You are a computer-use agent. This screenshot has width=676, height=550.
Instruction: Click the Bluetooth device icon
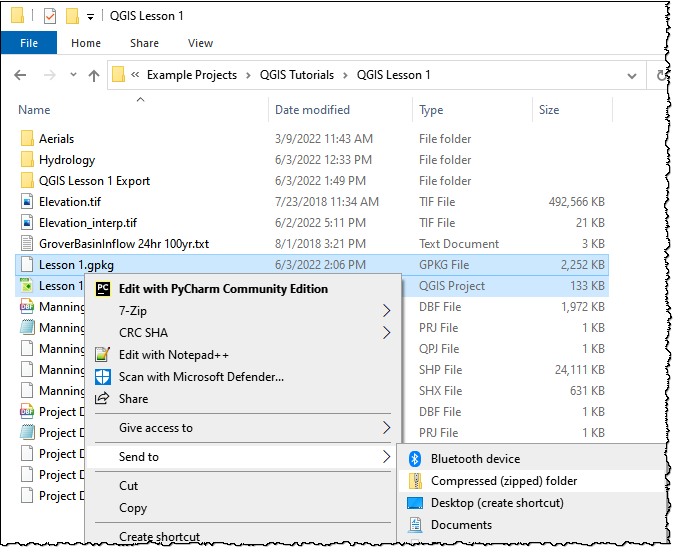[414, 459]
